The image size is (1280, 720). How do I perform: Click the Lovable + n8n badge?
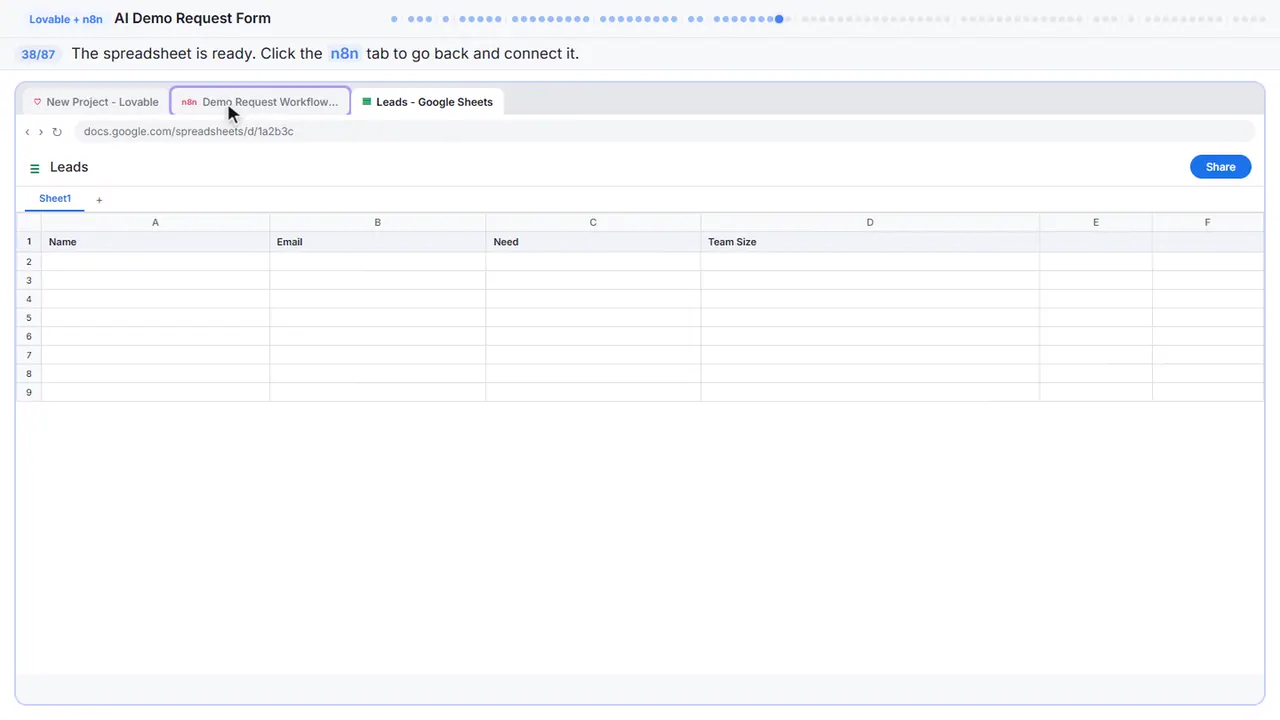click(66, 19)
